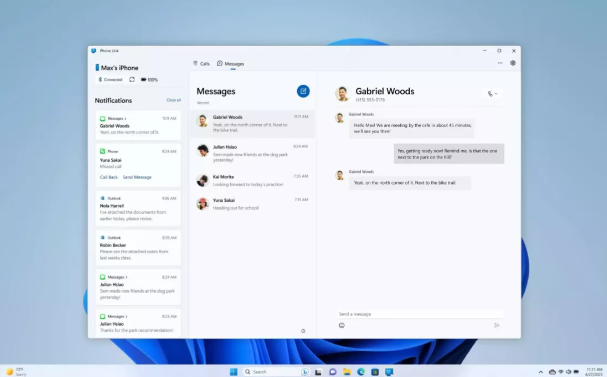
Task: Show hidden system tray icons
Action: pyautogui.click(x=540, y=372)
